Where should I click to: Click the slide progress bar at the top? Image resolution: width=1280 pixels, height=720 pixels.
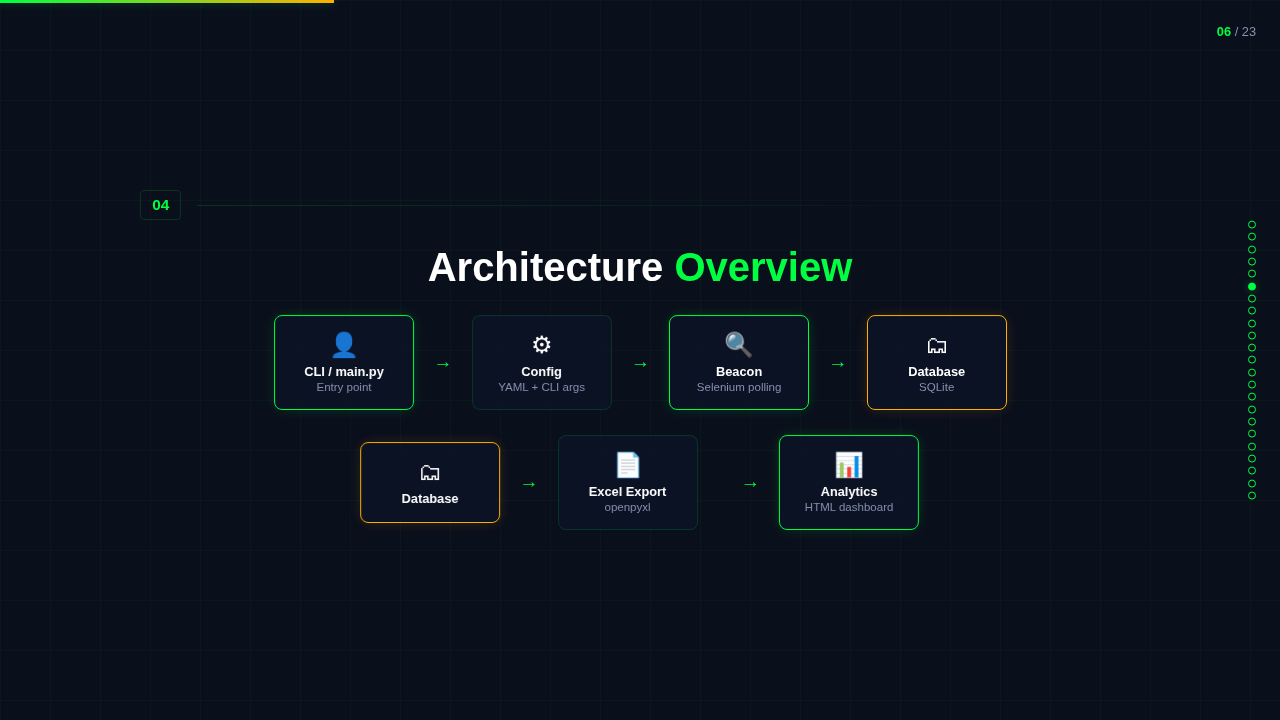[x=167, y=1]
